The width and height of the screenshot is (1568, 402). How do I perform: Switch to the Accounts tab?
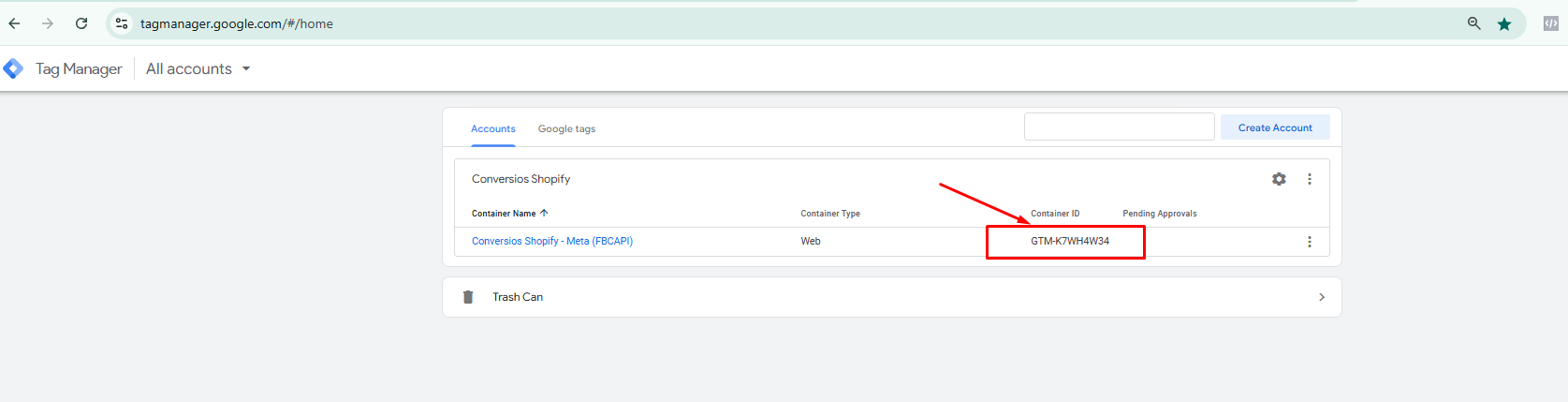pos(493,128)
